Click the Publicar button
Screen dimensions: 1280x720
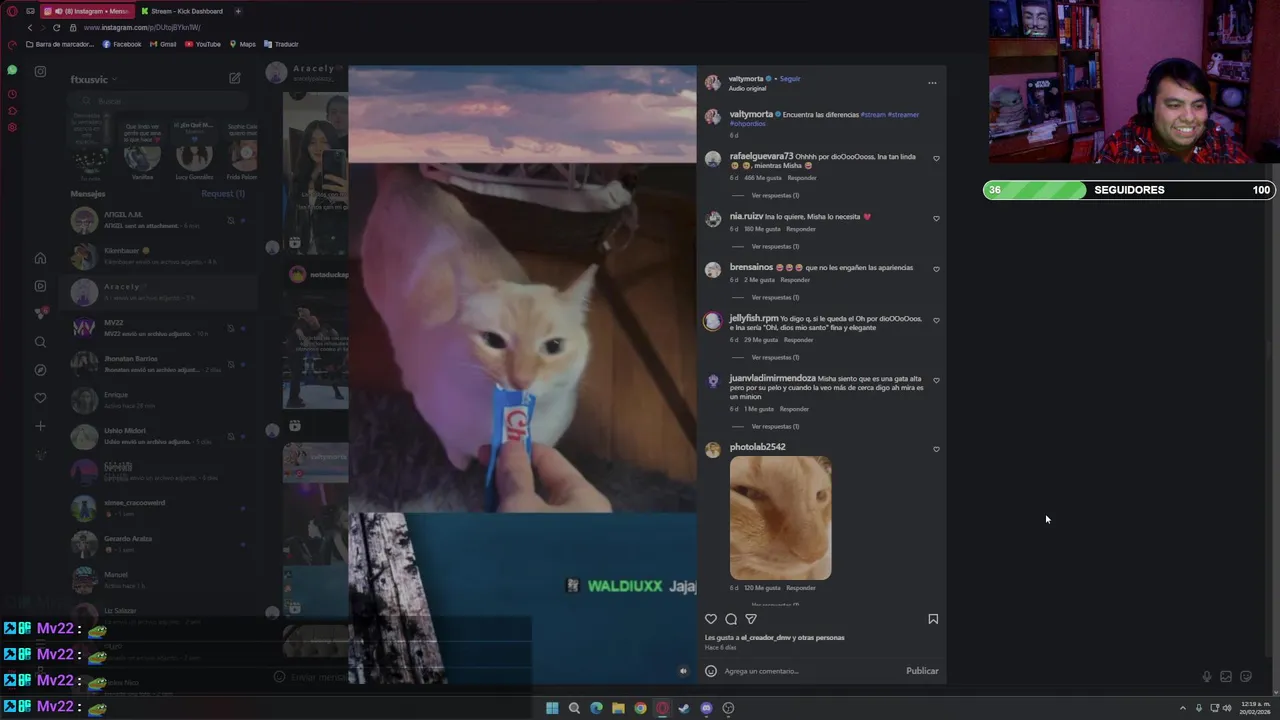pyautogui.click(x=922, y=671)
